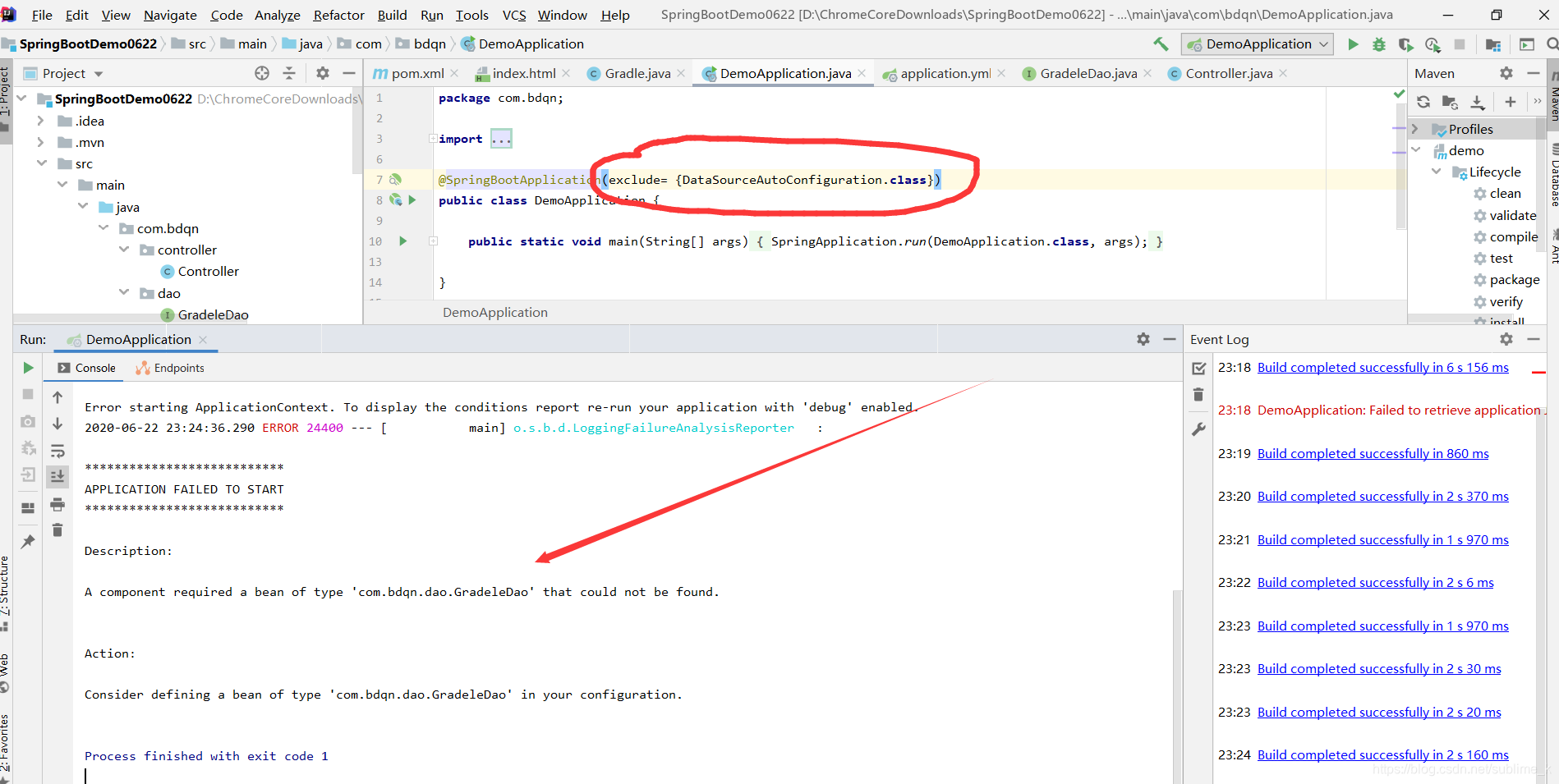This screenshot has width=1559, height=784.
Task: Open the DemoApplication run configuration dropdown
Action: pyautogui.click(x=1322, y=44)
